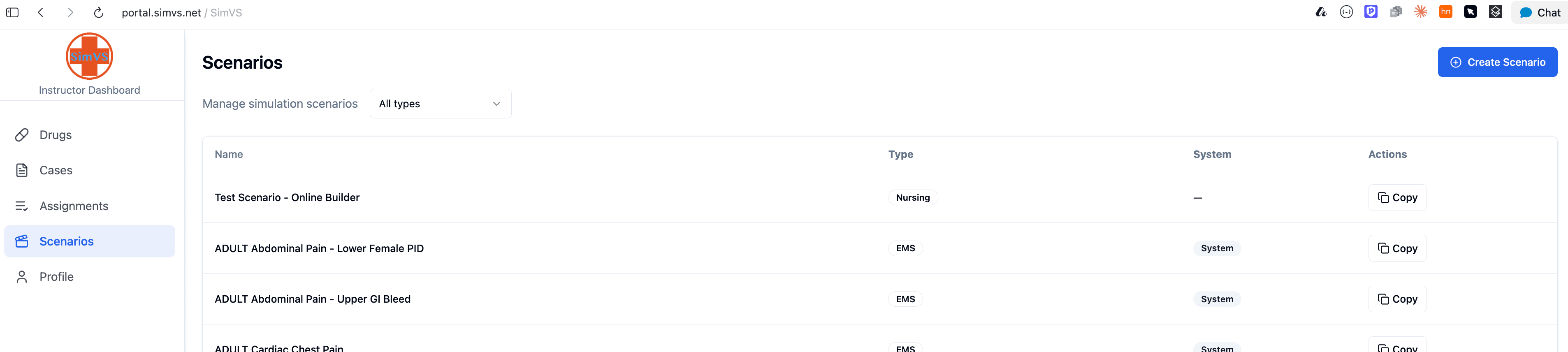Viewport: 1568px width, 352px height.
Task: Select the Drugs icon in the sidebar
Action: (22, 134)
